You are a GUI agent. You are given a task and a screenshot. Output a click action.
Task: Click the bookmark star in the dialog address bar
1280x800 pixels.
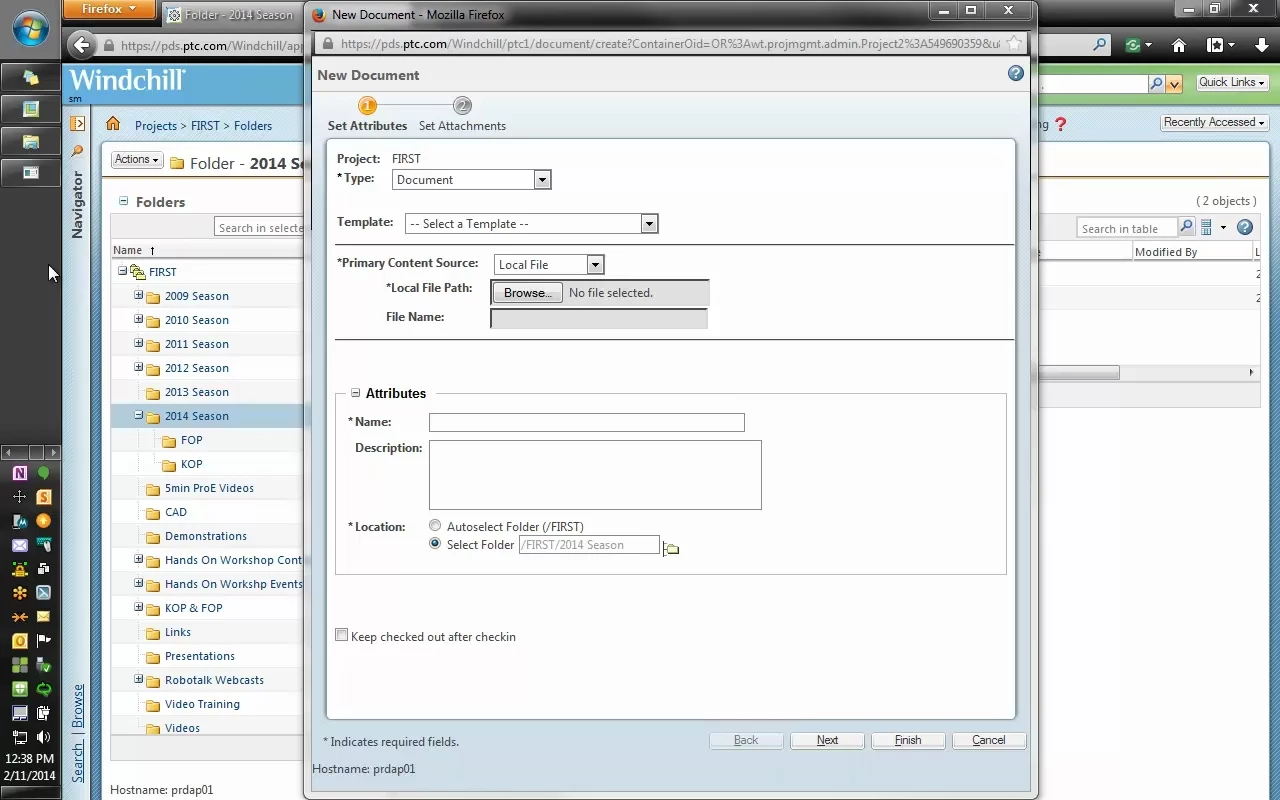coord(1014,43)
